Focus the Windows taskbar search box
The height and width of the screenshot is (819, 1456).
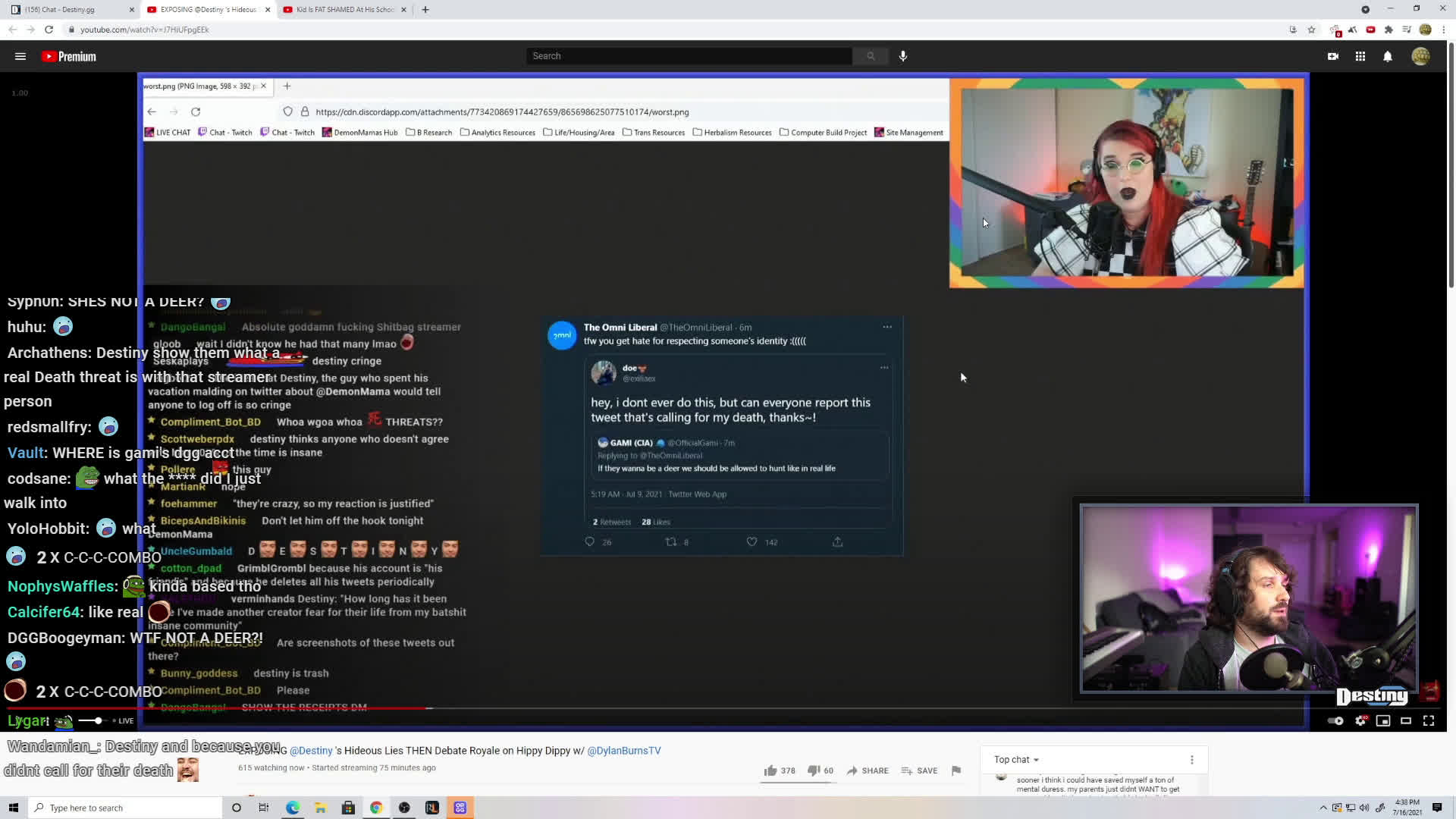tap(125, 808)
